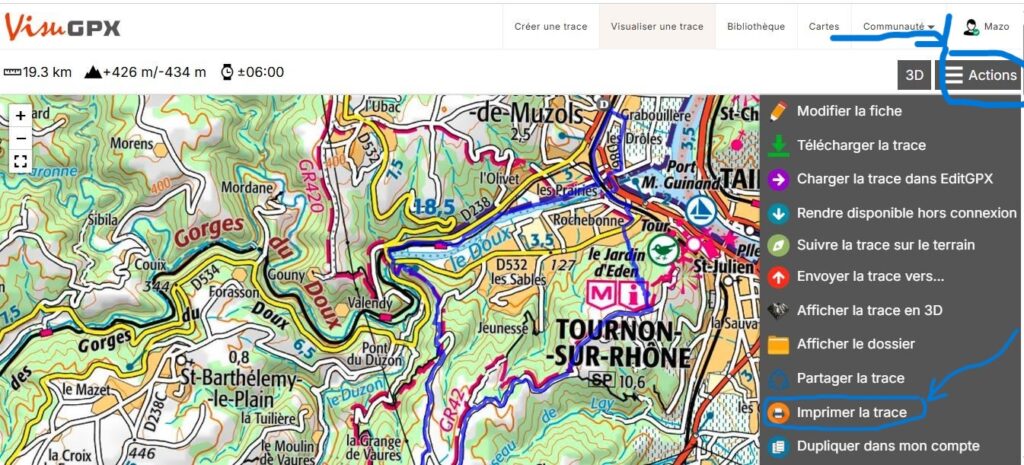Expand the Communauté dropdown menu
Viewport: 1024px width, 465px height.
tap(899, 27)
